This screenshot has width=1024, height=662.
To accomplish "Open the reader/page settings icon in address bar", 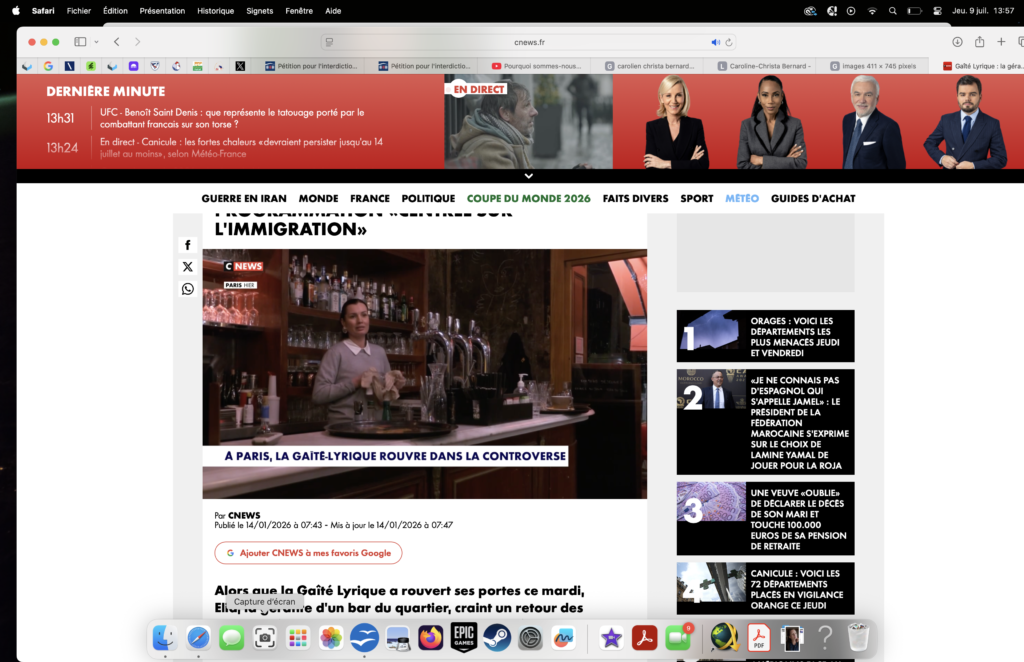I will (330, 42).
